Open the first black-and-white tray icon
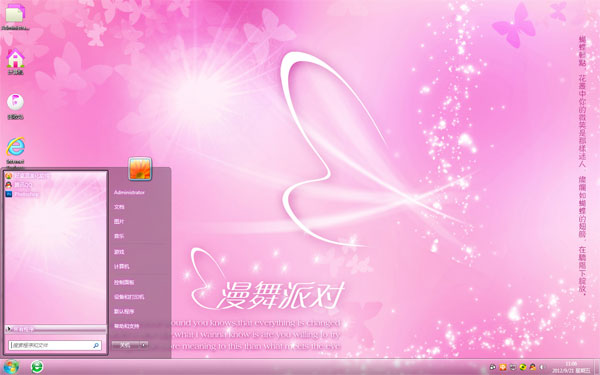 pyautogui.click(x=493, y=367)
